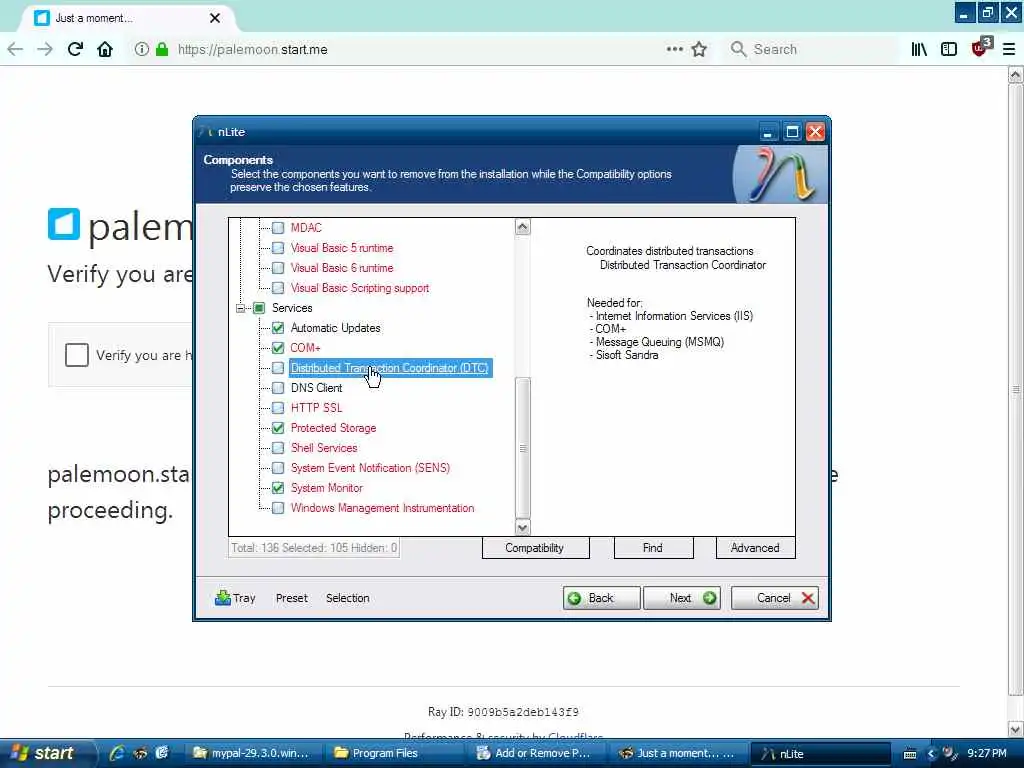Cancel the nLite wizard
Screen dimensions: 1024x768
775,598
